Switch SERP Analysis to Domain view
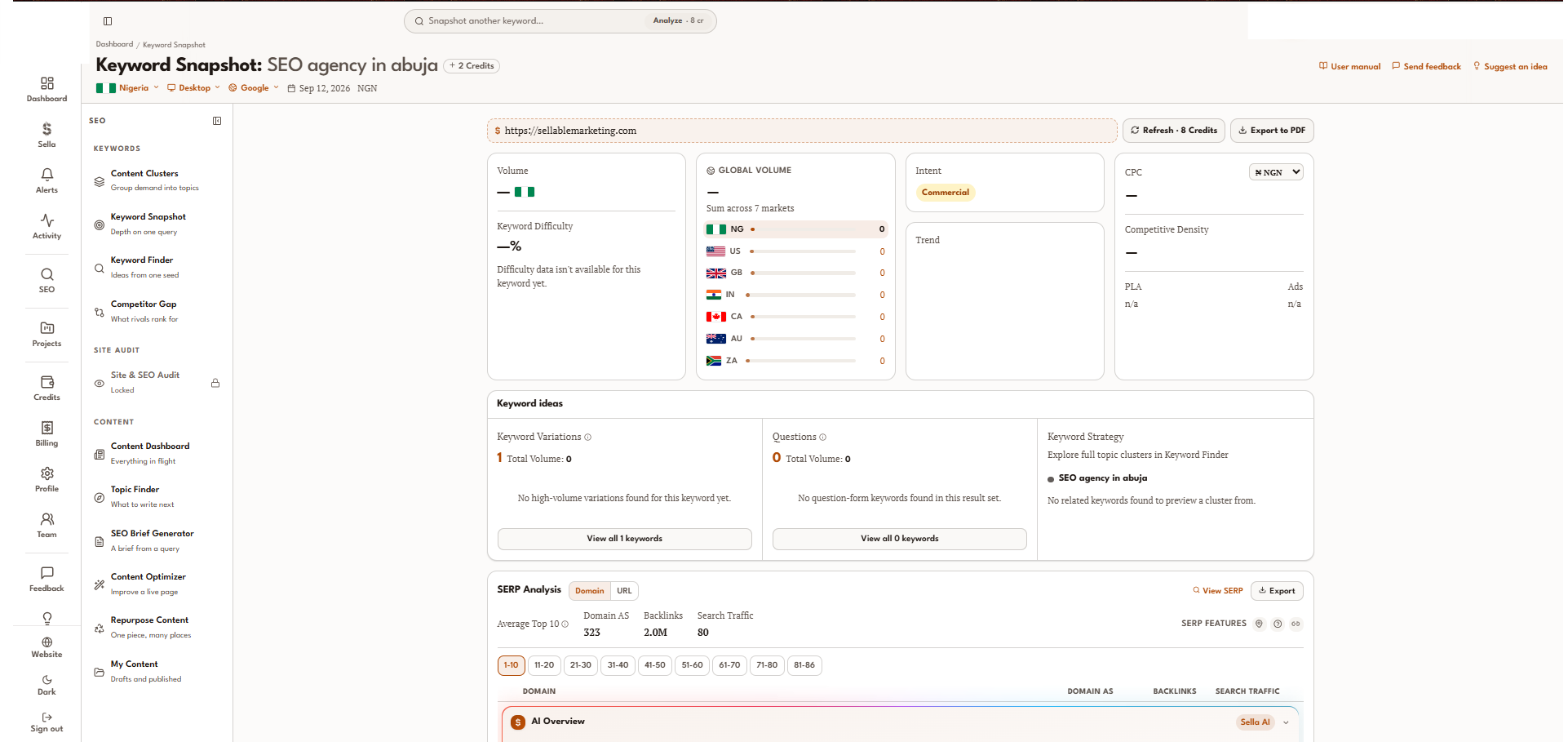The image size is (1568, 742). pos(589,591)
